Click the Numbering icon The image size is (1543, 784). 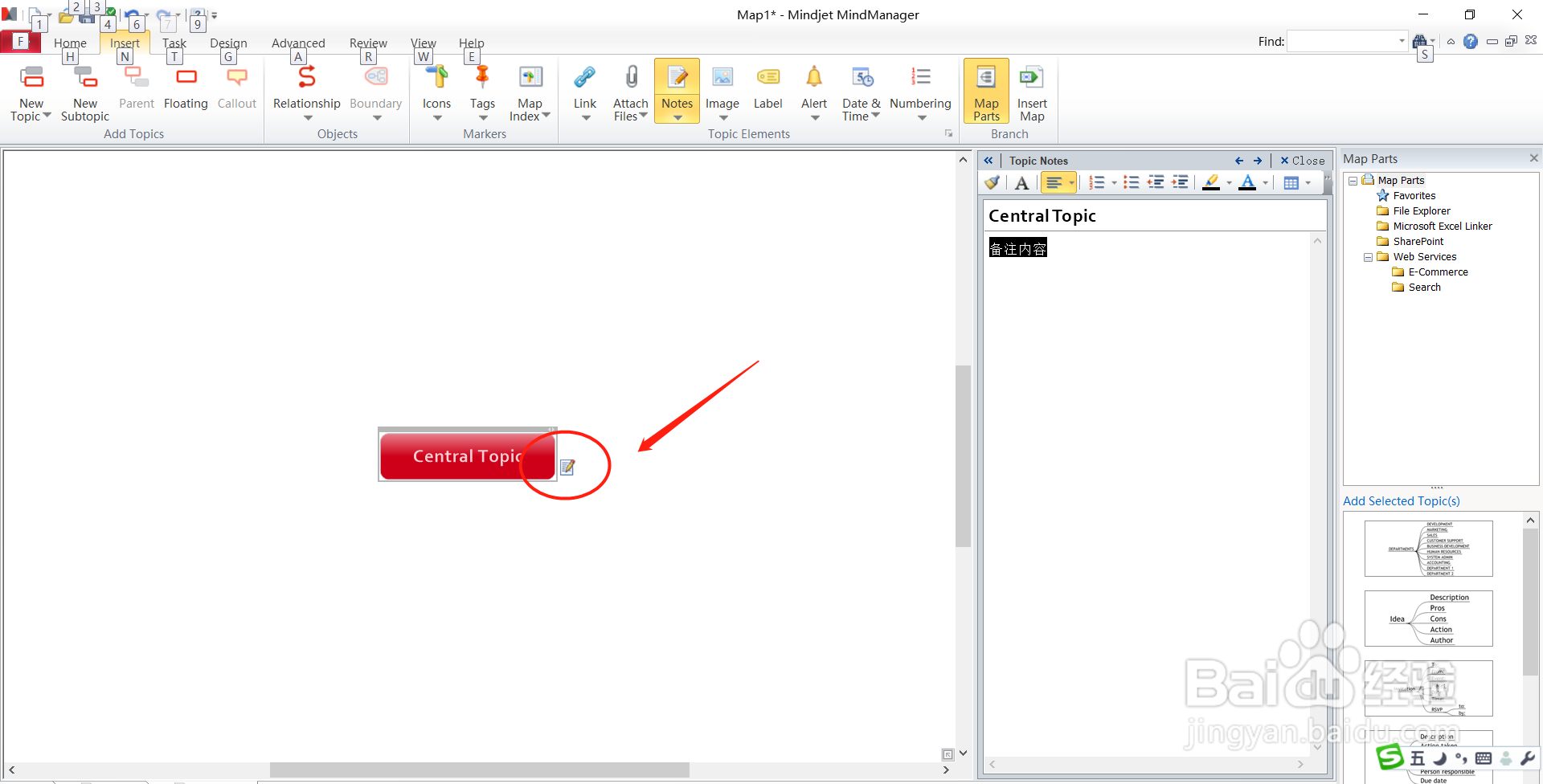click(921, 77)
